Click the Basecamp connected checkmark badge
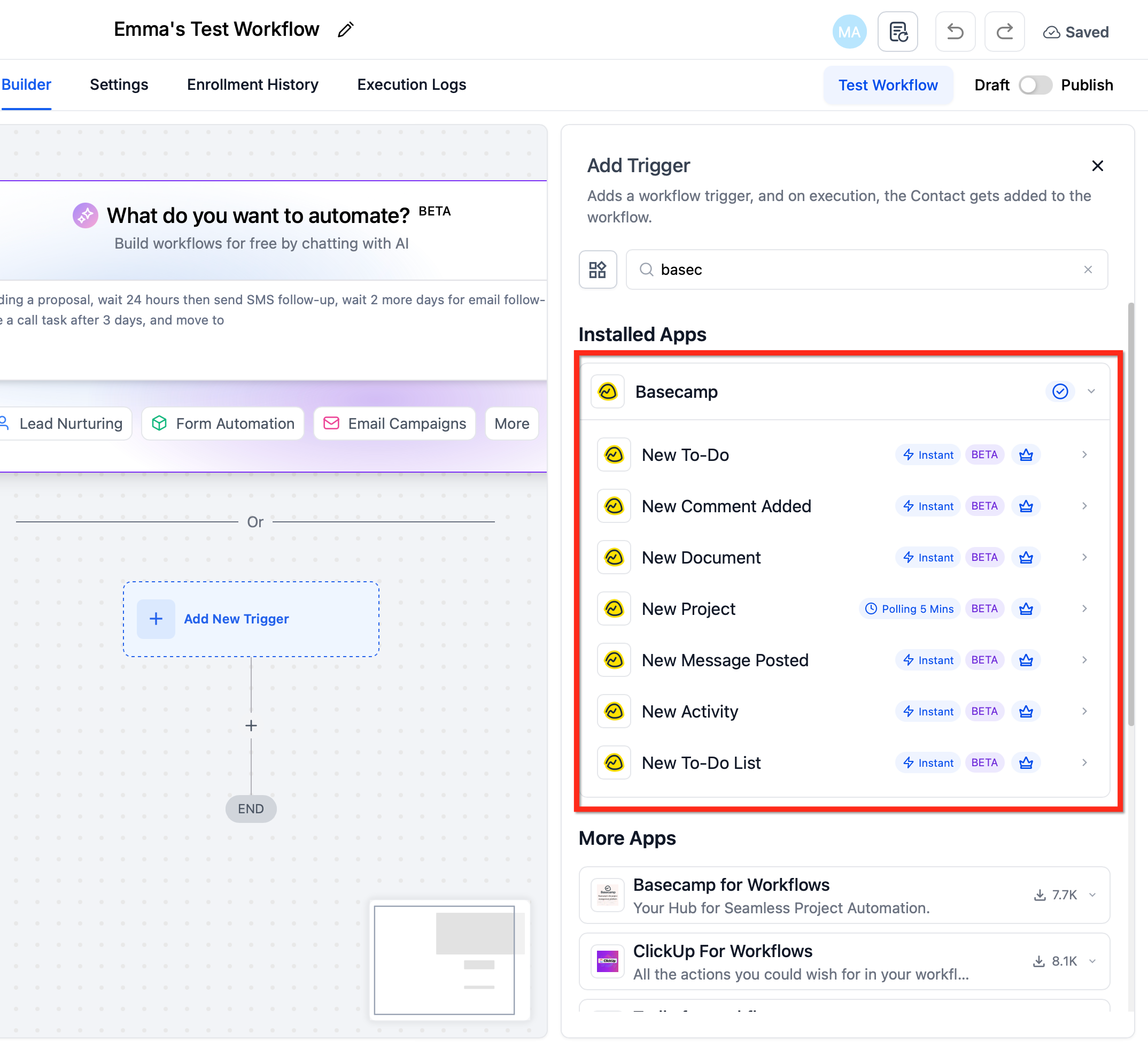The width and height of the screenshot is (1148, 1048). tap(1060, 391)
